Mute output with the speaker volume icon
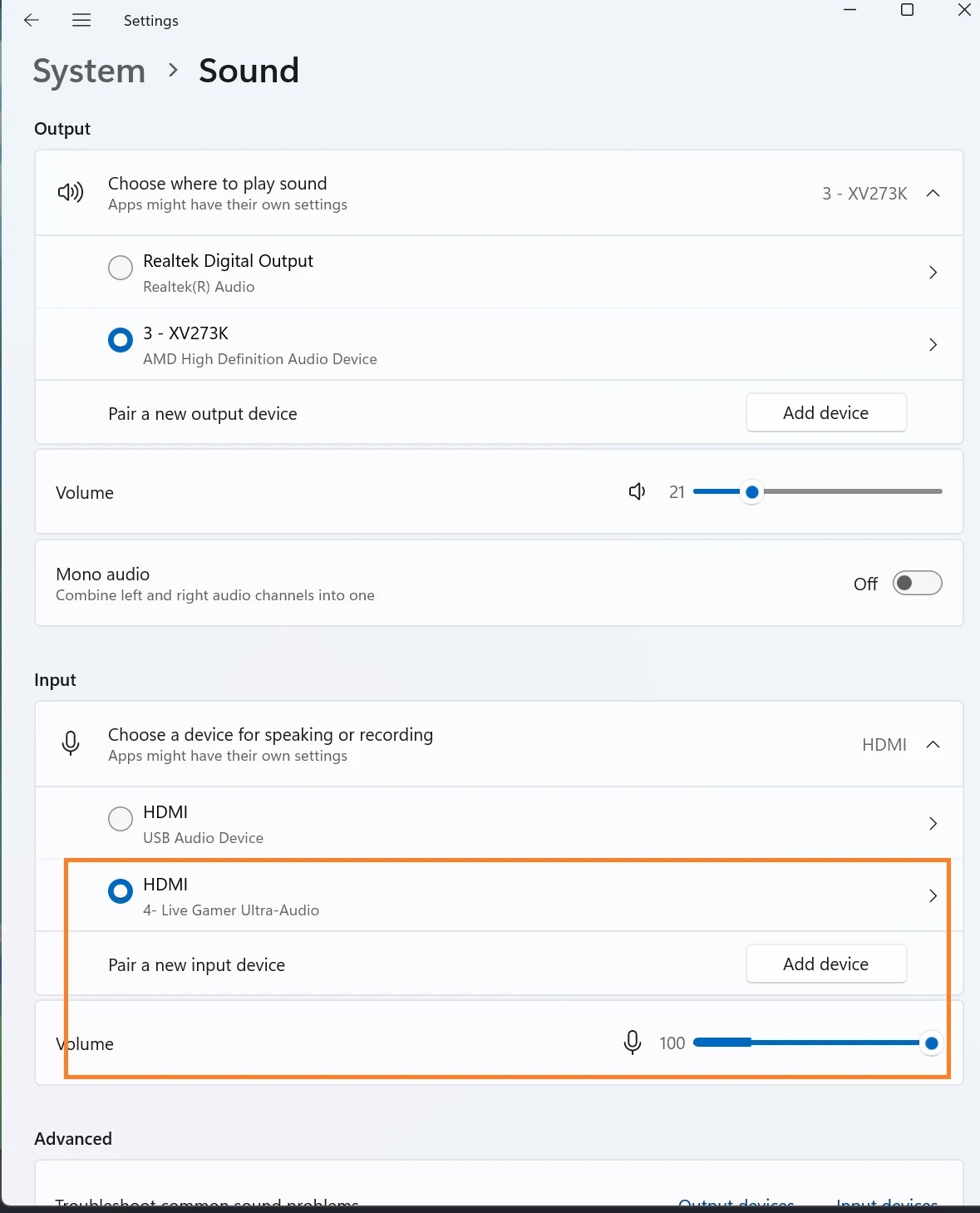980x1213 pixels. click(x=637, y=492)
